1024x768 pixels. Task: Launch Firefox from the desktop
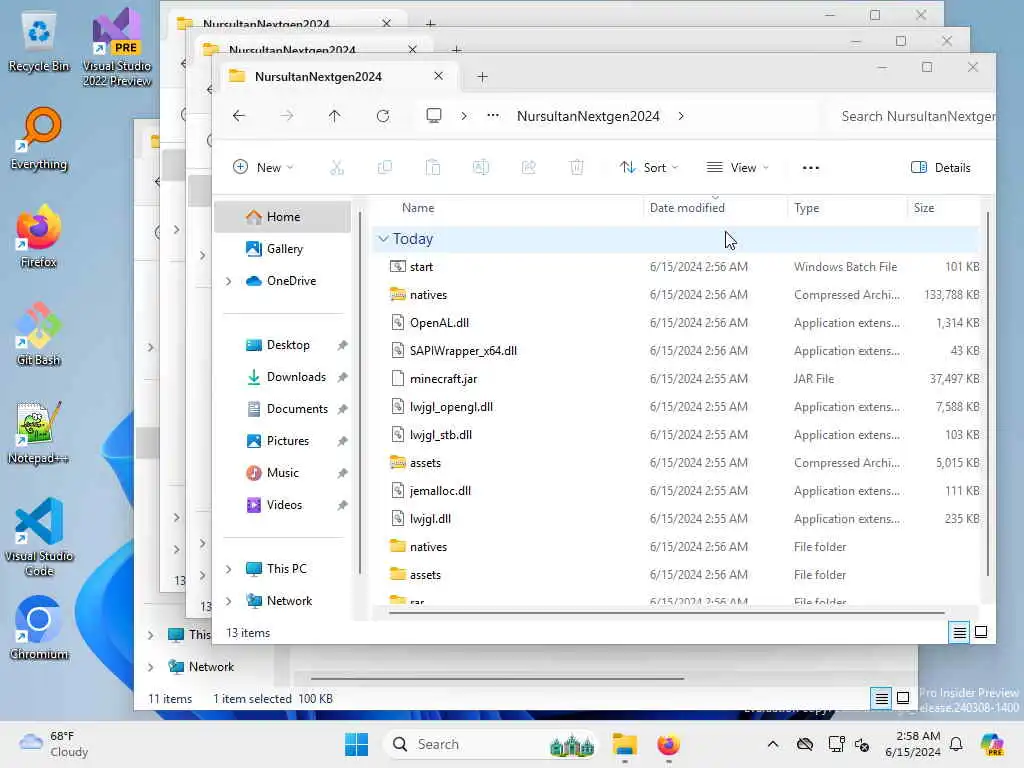coord(39,236)
